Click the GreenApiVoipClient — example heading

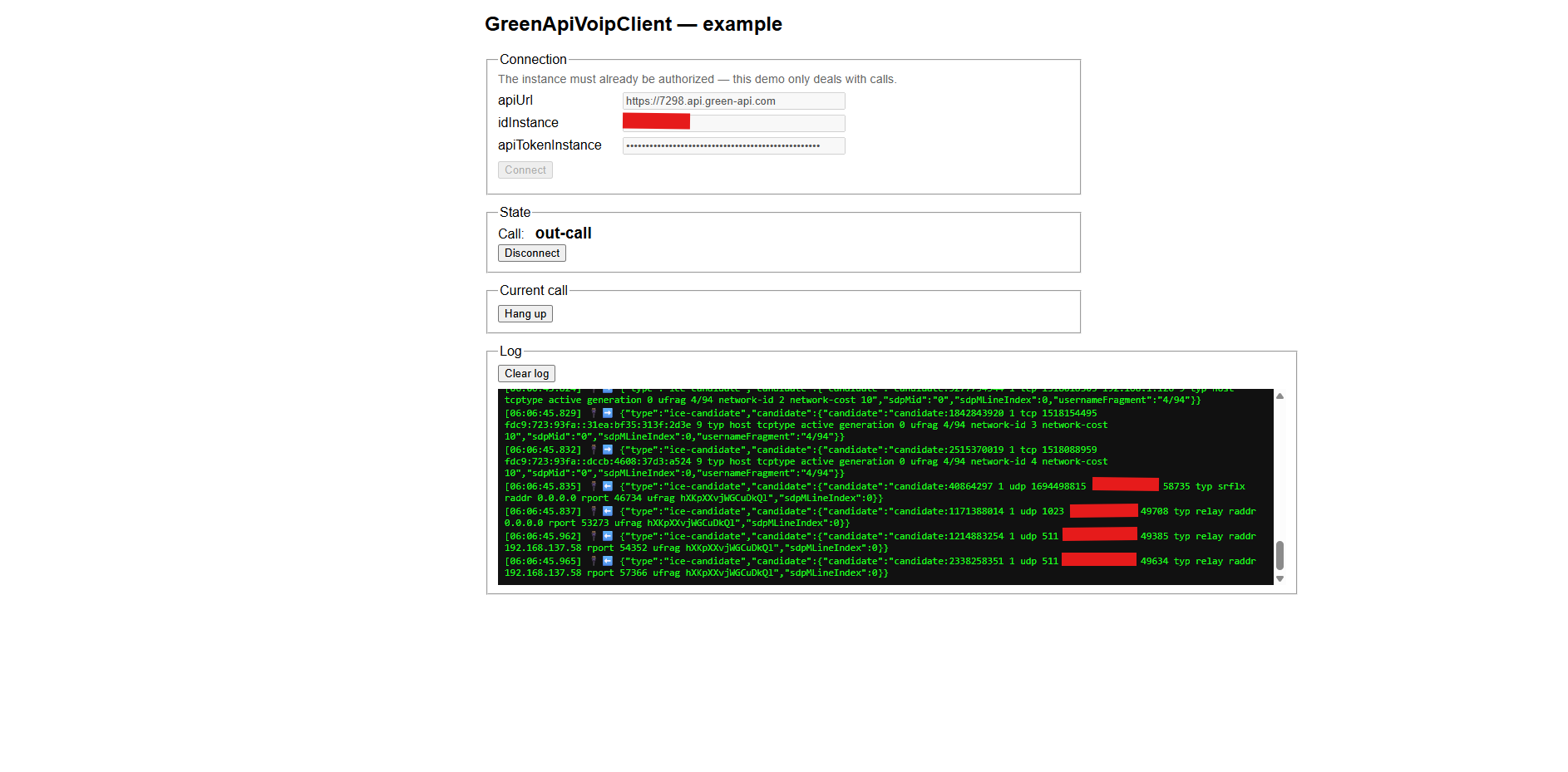634,24
